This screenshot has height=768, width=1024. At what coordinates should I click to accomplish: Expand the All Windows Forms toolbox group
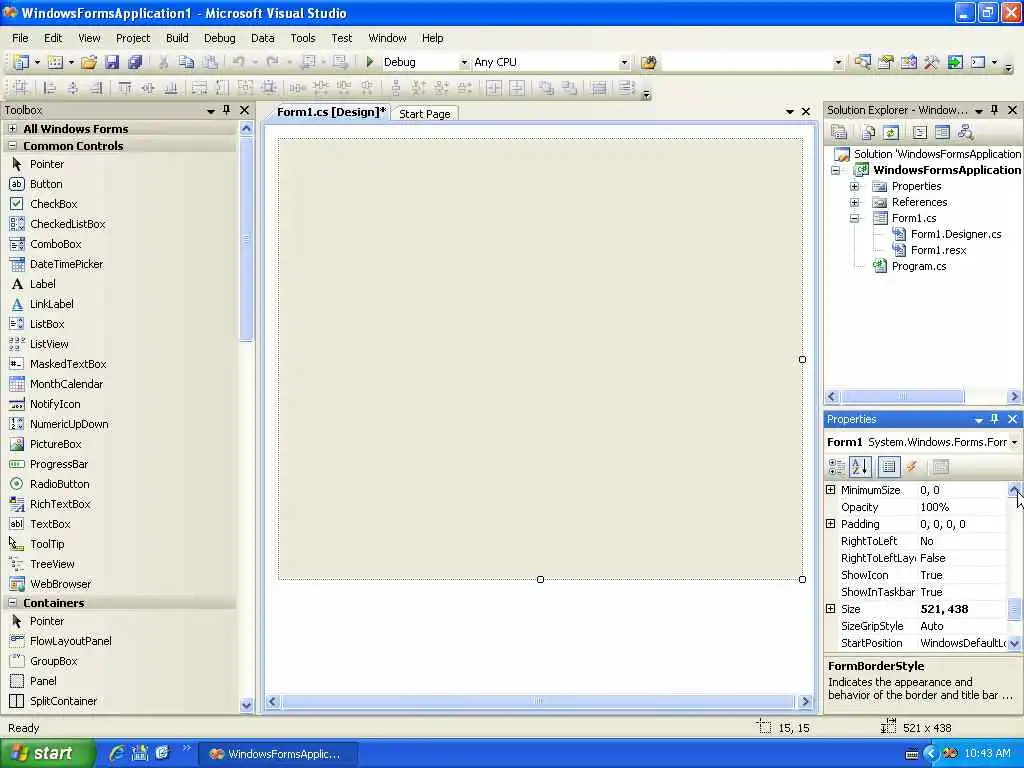tap(12, 129)
